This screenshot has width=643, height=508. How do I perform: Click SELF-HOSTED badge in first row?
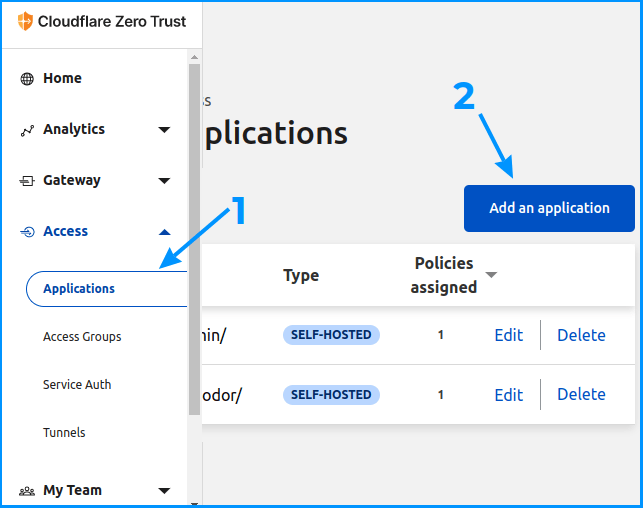(x=331, y=335)
